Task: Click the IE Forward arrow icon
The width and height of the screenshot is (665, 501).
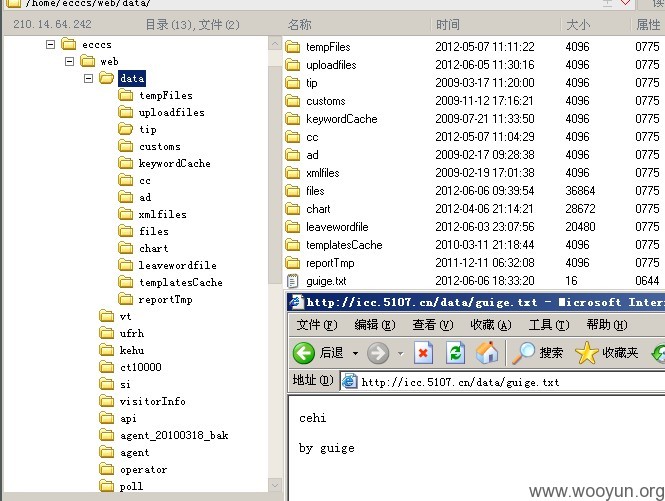Action: (x=378, y=353)
